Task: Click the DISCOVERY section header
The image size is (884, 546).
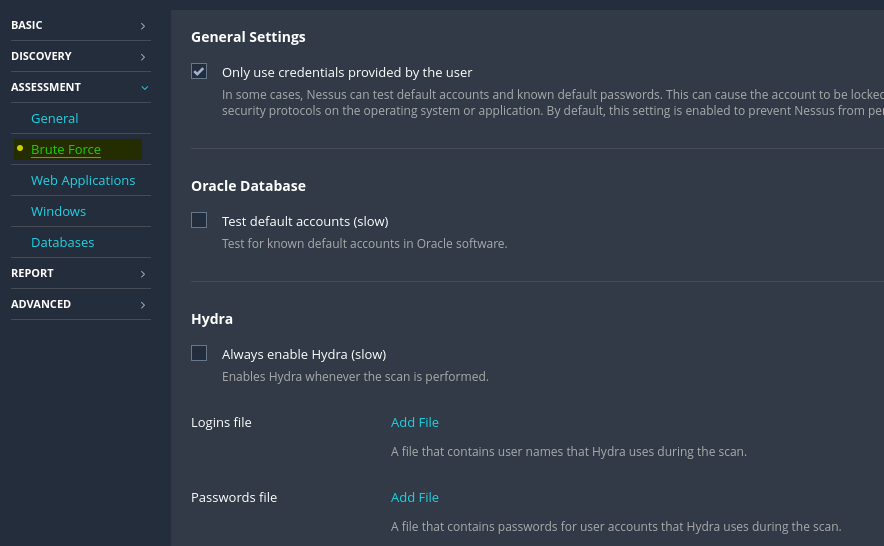Action: coord(41,56)
